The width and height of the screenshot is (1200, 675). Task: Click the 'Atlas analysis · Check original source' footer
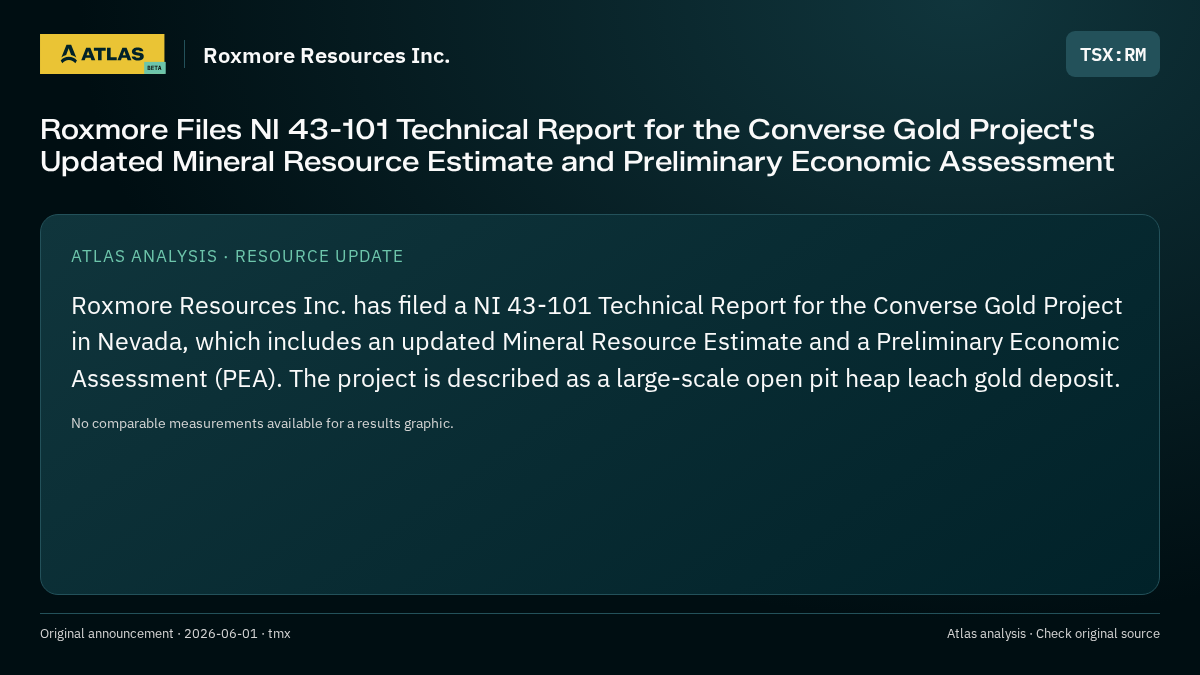click(1053, 634)
